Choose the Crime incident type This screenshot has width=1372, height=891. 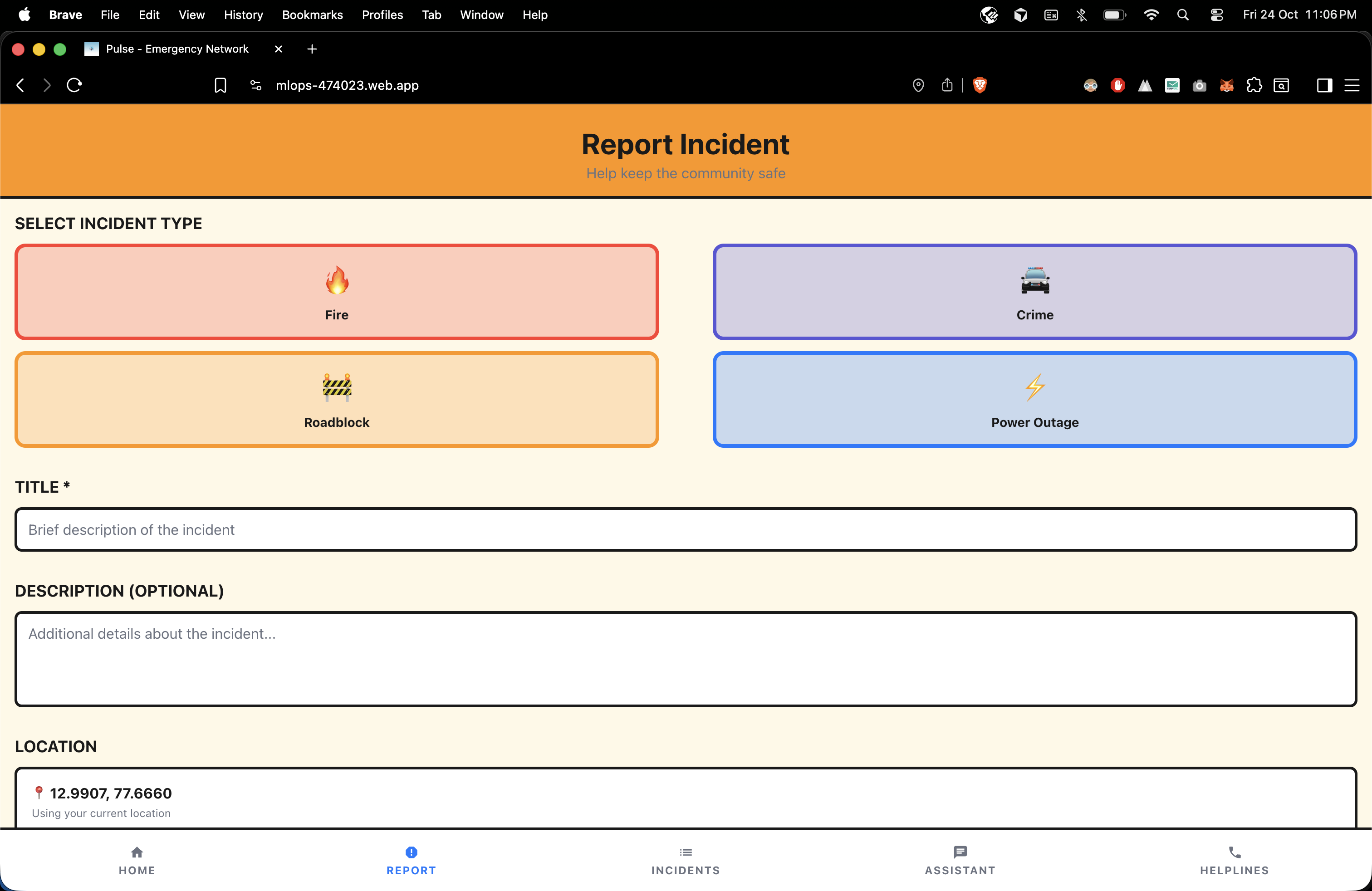pos(1034,292)
